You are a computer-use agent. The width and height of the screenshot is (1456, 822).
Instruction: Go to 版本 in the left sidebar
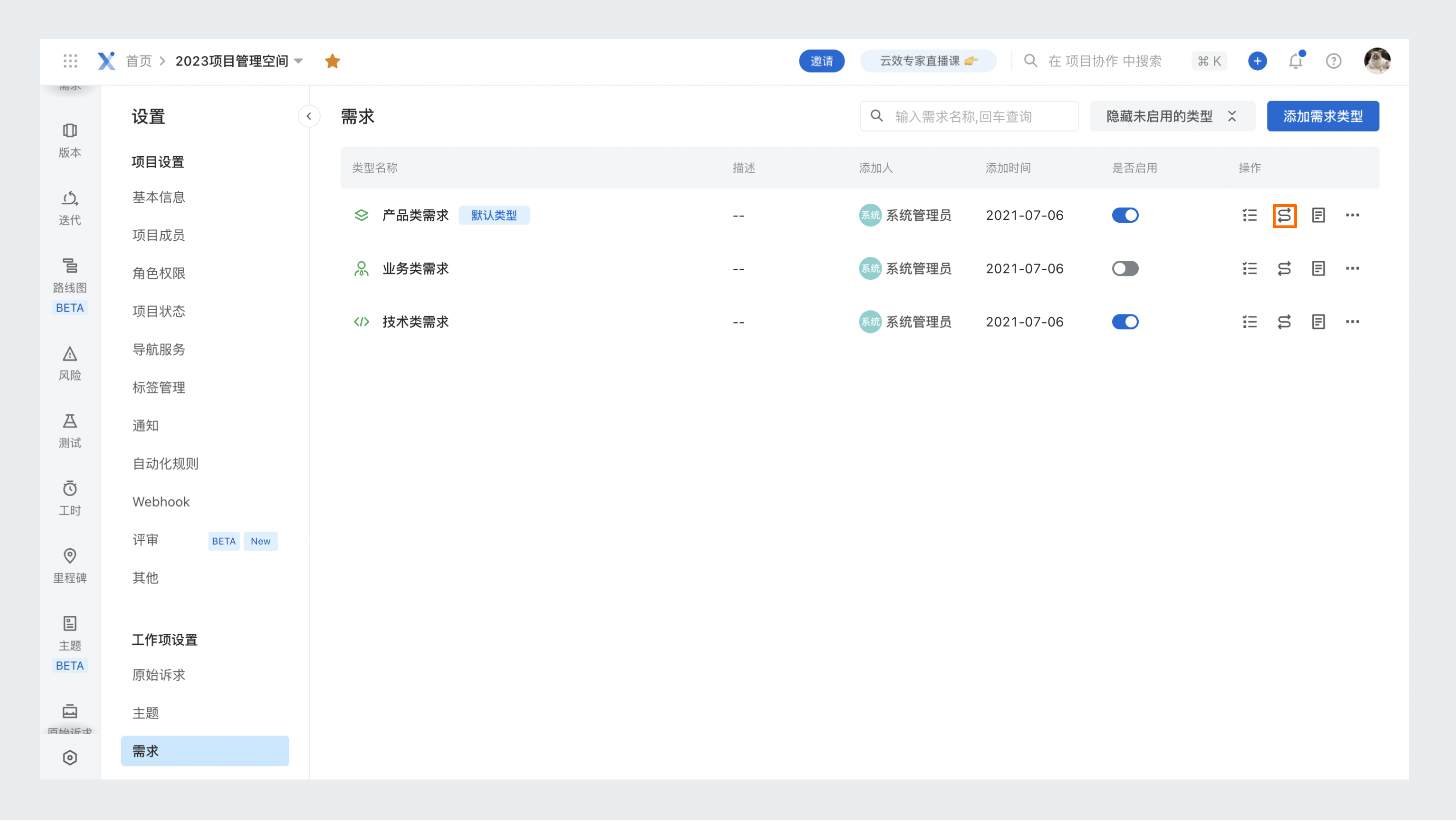click(x=70, y=141)
